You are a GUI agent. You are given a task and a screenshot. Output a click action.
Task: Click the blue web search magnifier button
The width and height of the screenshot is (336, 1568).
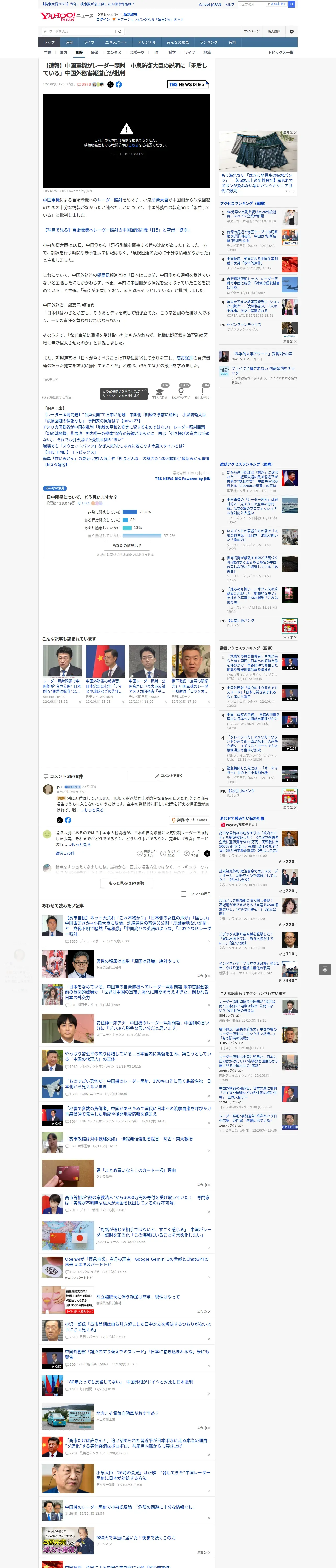click(292, 4)
